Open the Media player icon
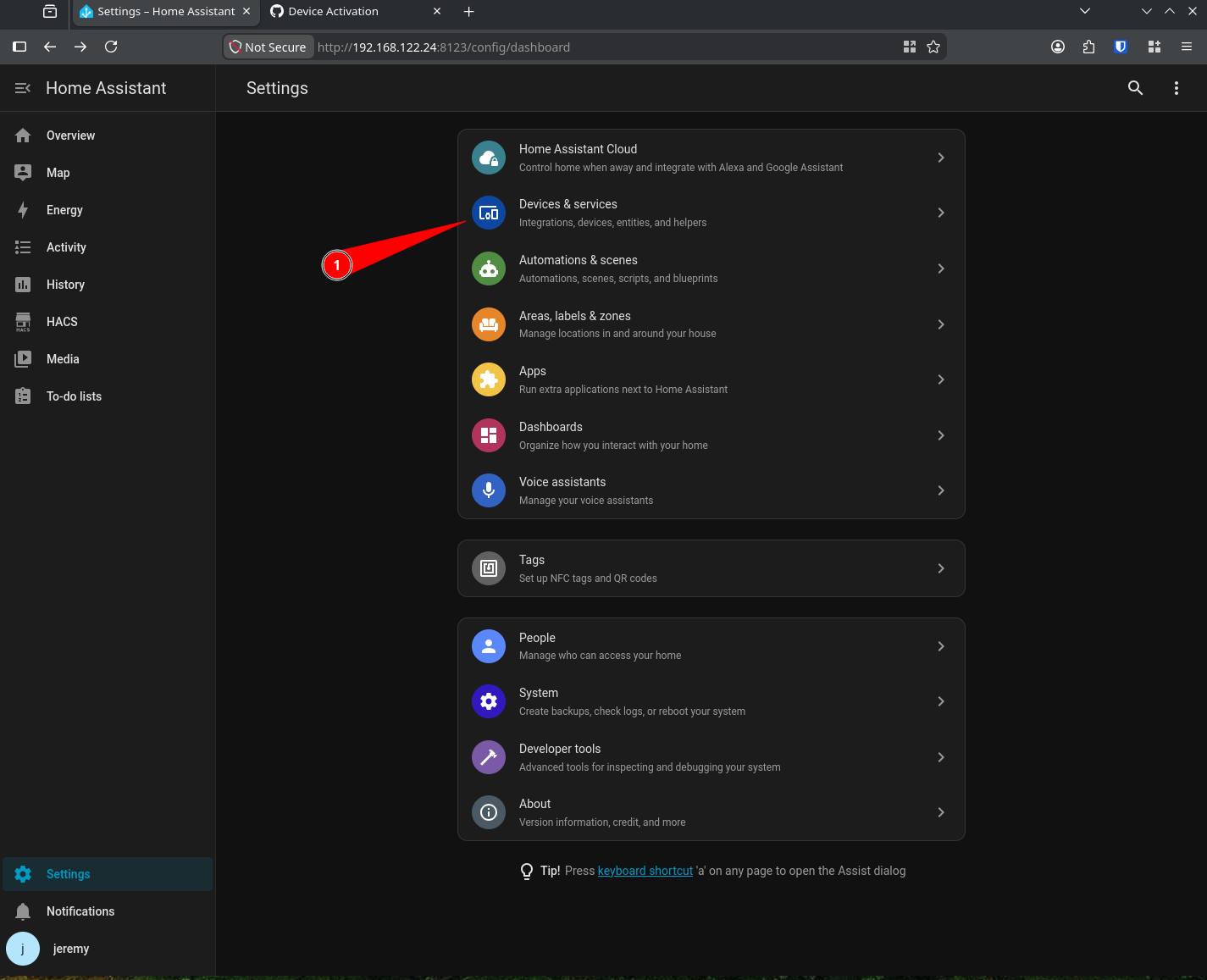This screenshot has height=980, width=1207. coord(23,359)
